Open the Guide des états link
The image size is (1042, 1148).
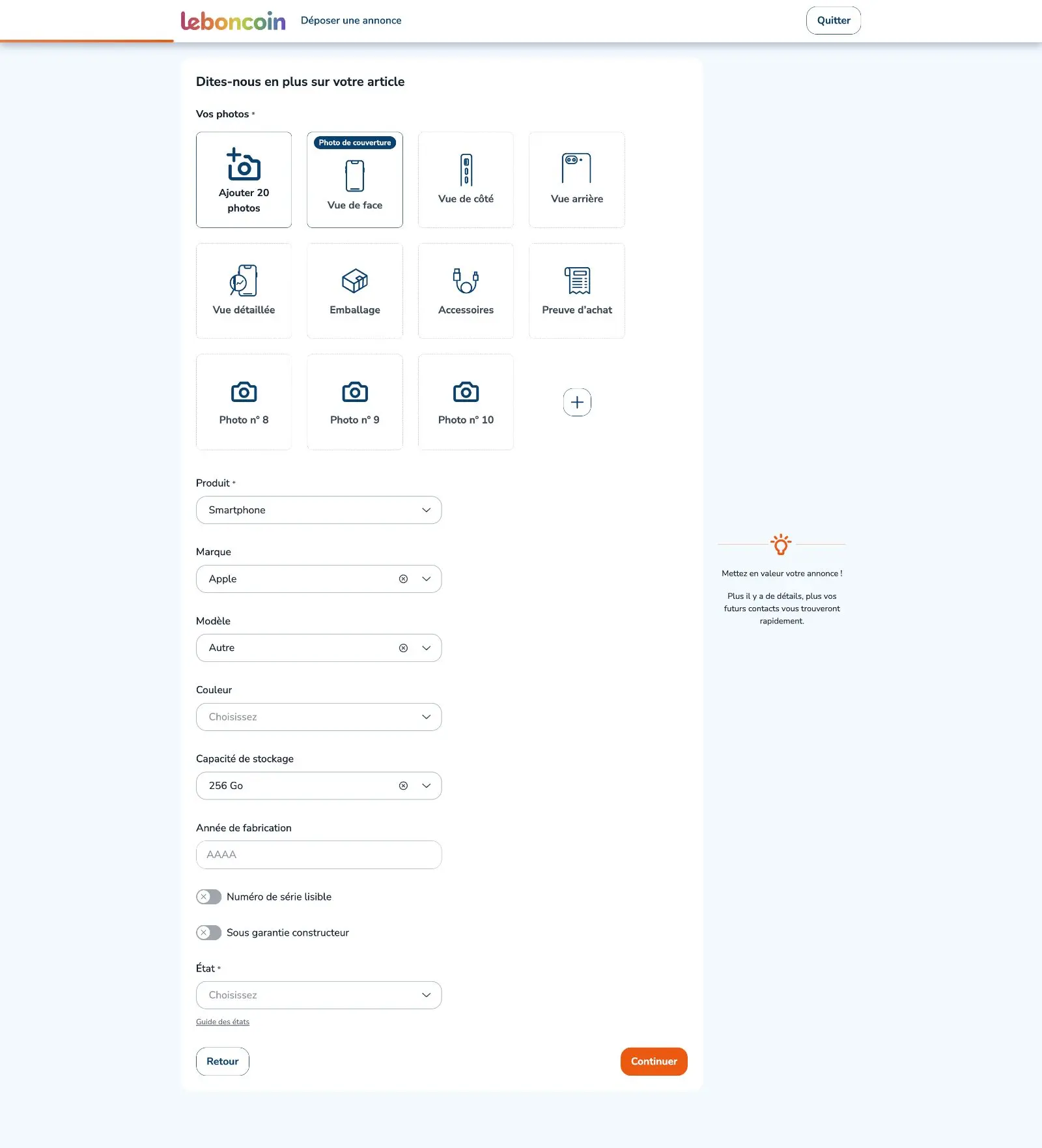(x=223, y=1022)
